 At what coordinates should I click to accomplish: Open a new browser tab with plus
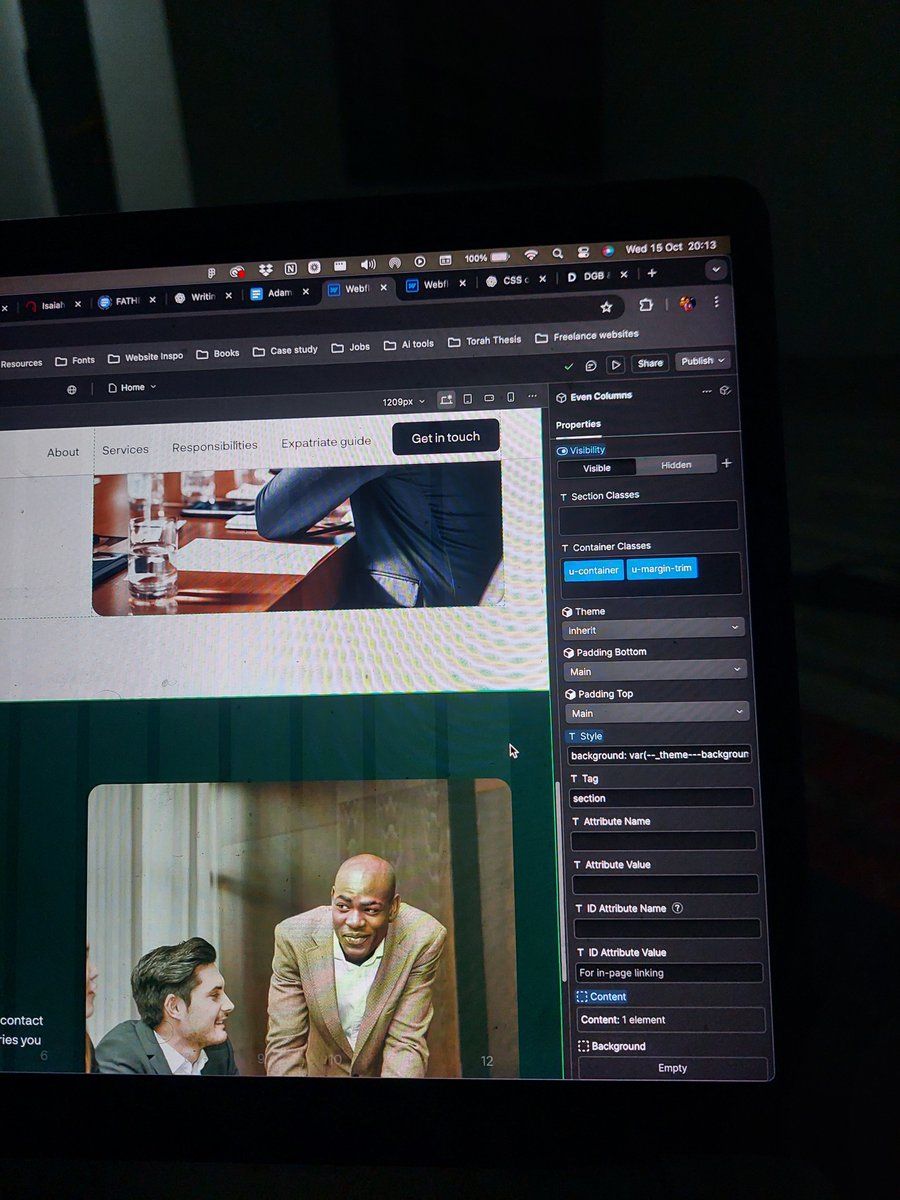[x=652, y=273]
